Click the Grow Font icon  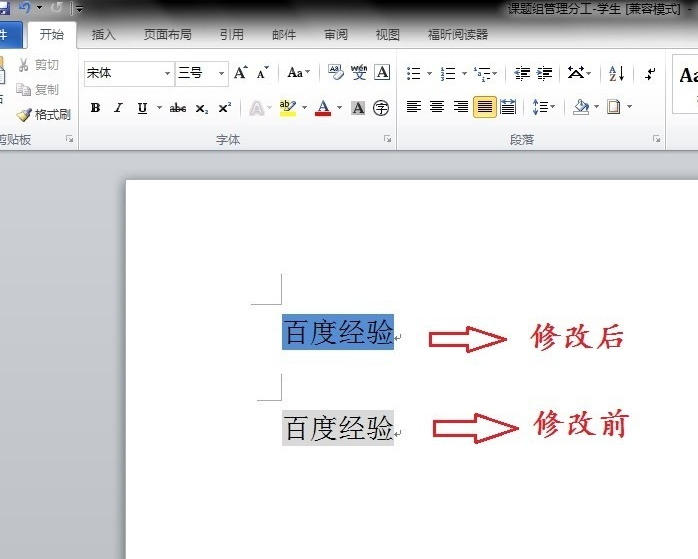click(241, 73)
